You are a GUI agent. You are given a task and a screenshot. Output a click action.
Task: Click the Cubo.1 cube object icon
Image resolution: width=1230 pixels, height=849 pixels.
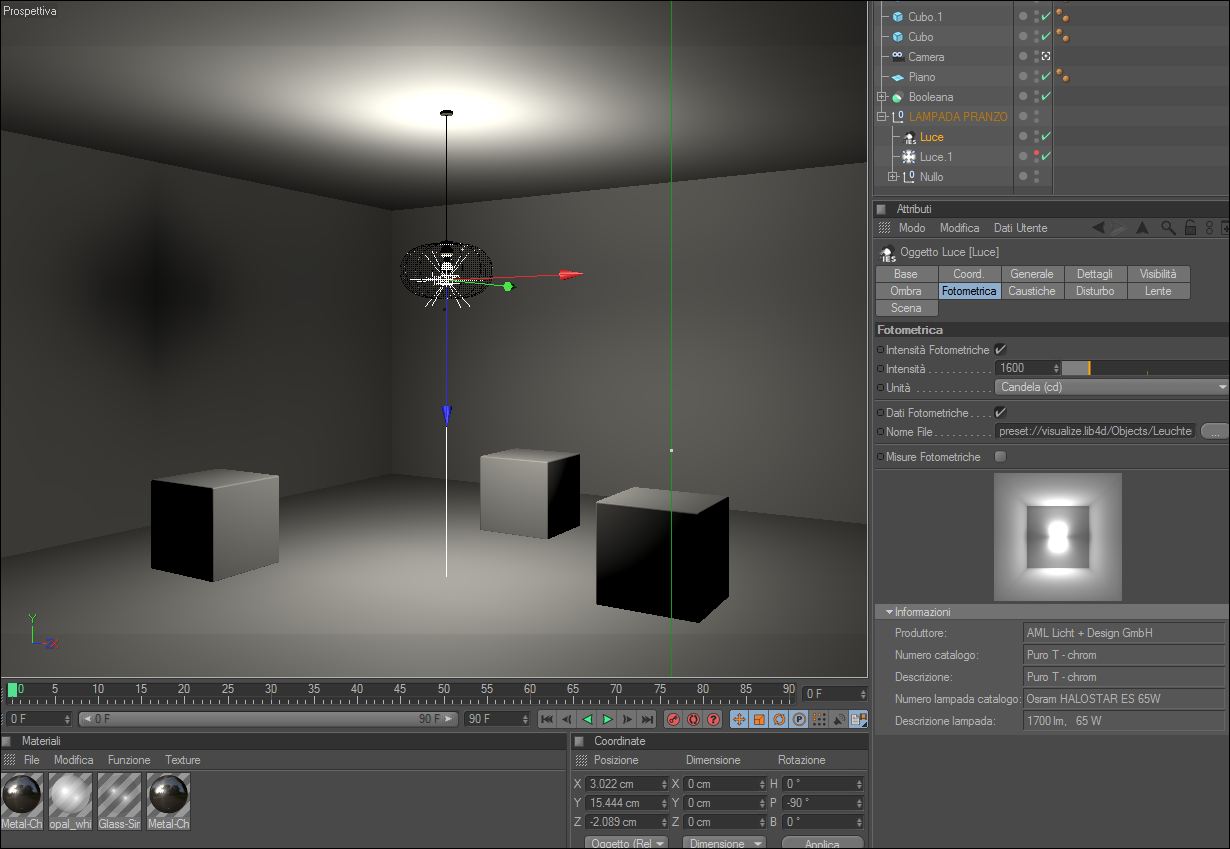(x=898, y=17)
